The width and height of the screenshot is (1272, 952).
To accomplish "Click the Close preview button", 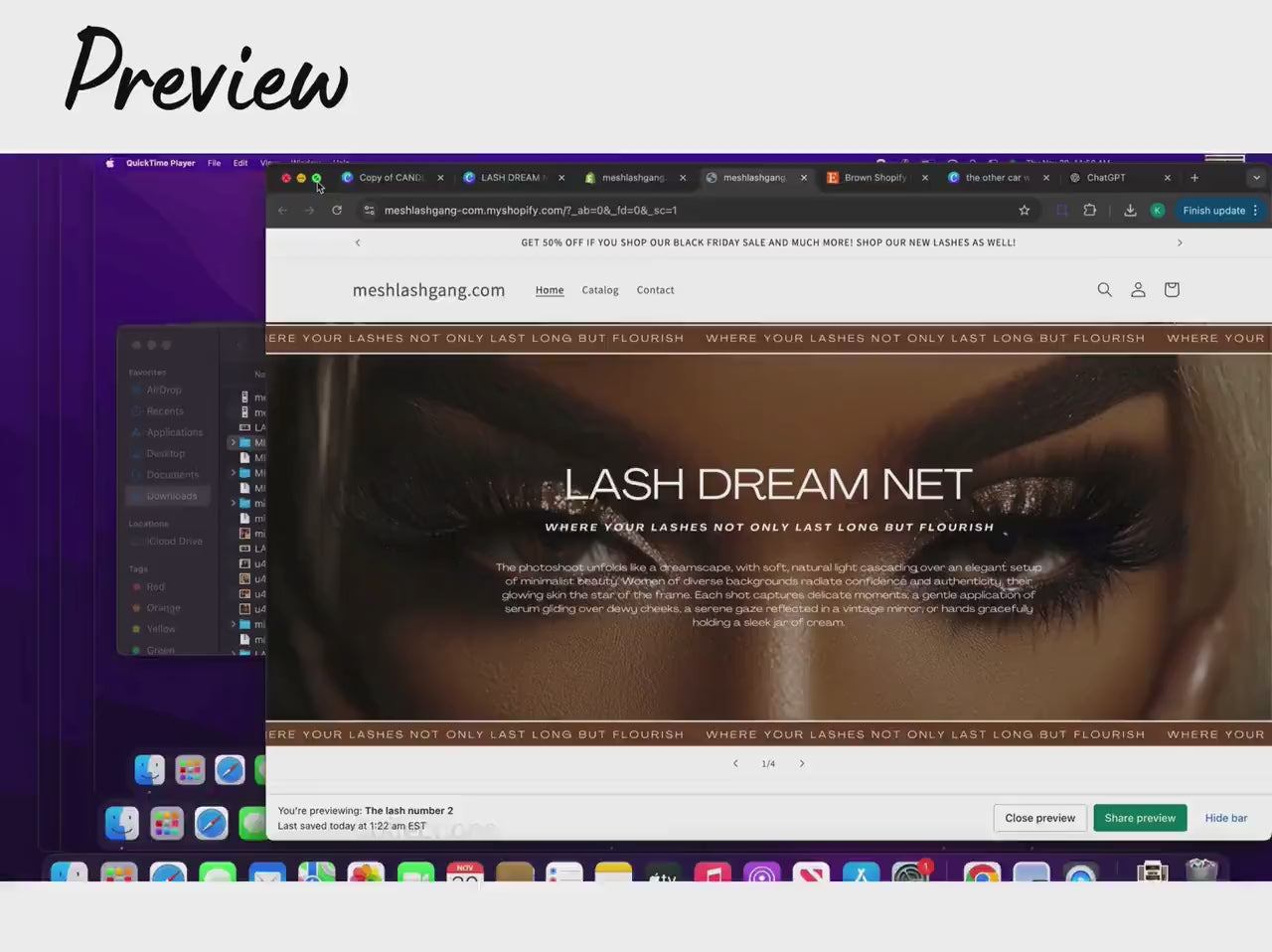I will pos(1039,817).
